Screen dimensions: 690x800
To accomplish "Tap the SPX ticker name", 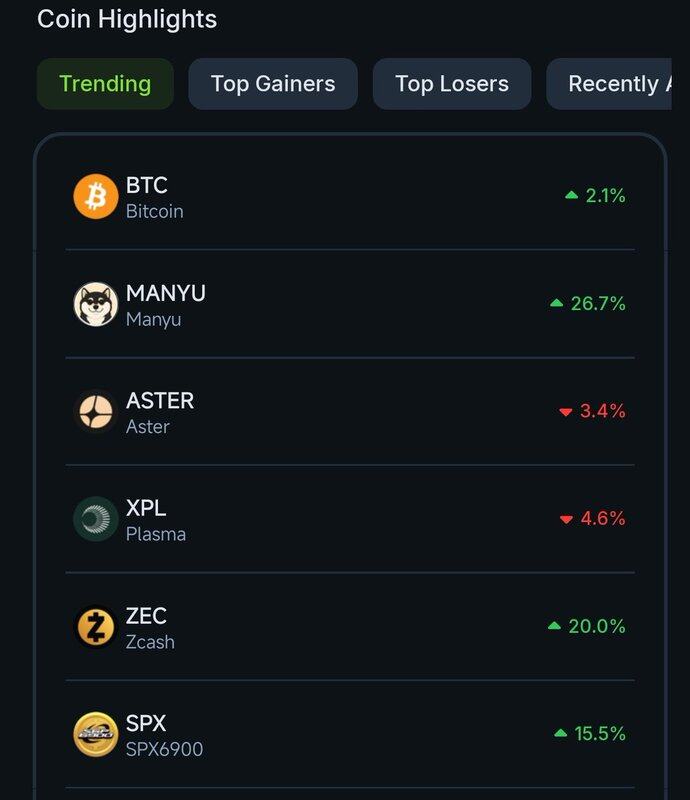I will tap(146, 723).
